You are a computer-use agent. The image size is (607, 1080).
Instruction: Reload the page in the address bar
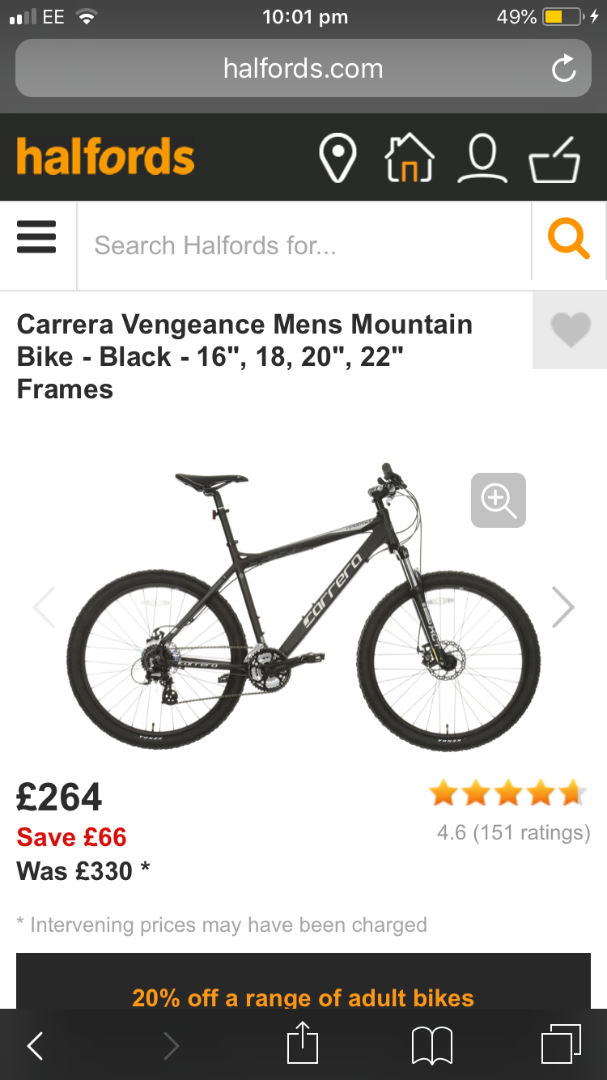tap(564, 69)
